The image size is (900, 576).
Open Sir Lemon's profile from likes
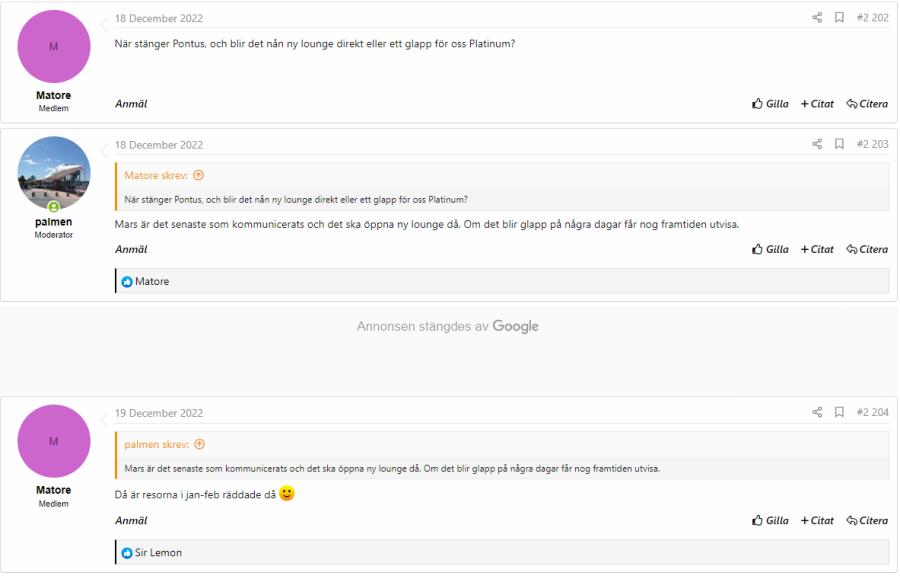tap(158, 552)
